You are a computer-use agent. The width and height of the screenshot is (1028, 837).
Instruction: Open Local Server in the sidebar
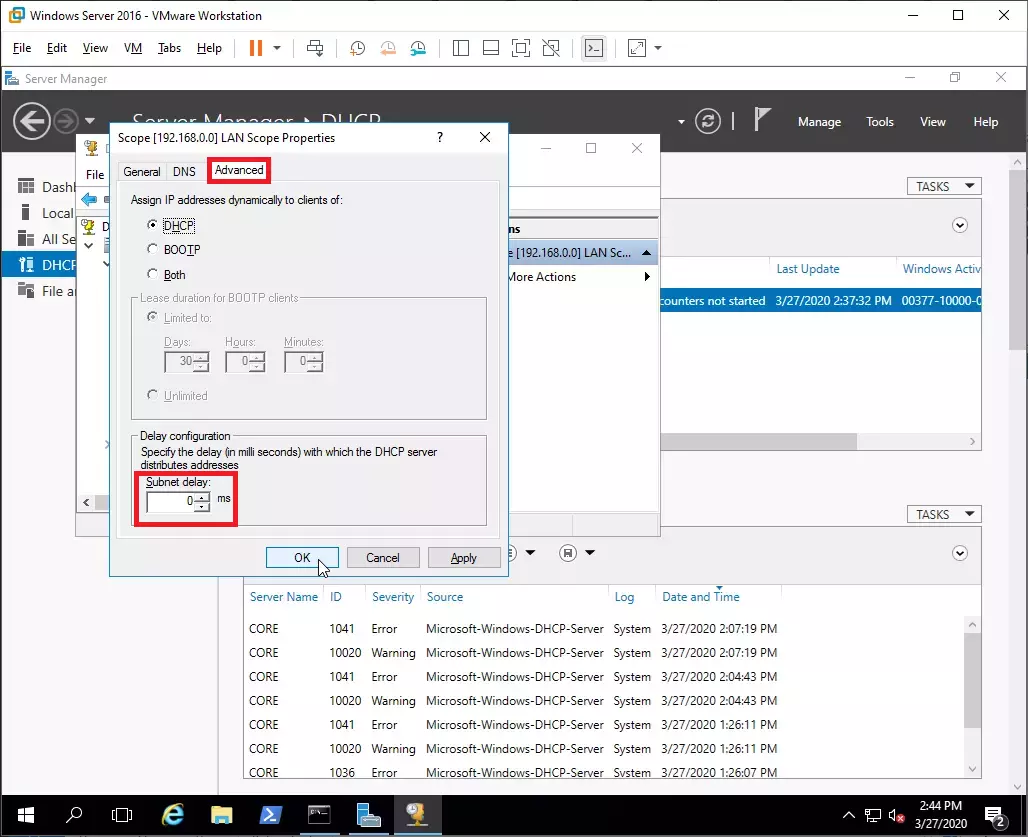click(x=46, y=213)
